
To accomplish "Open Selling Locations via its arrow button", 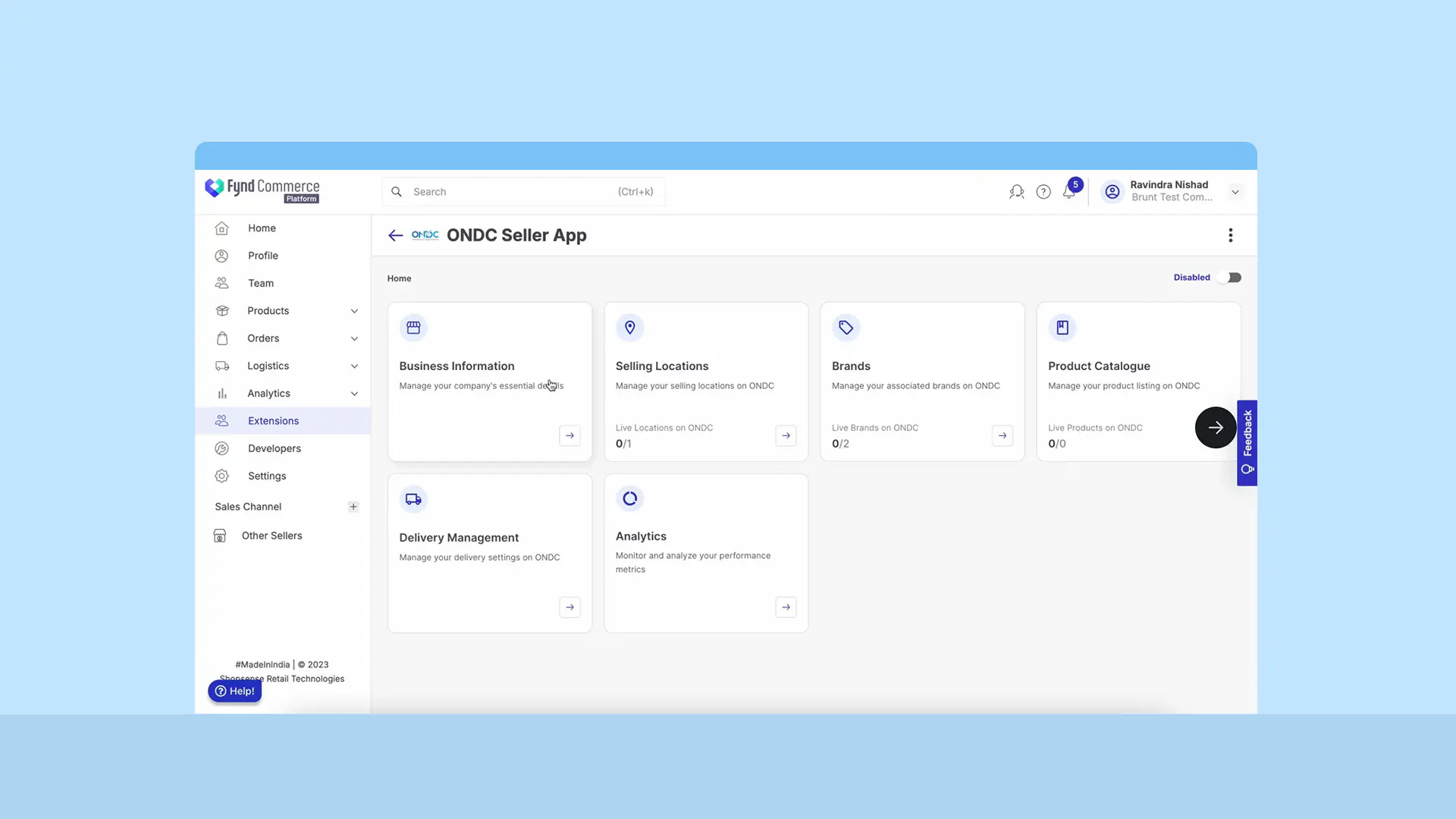I will (786, 435).
